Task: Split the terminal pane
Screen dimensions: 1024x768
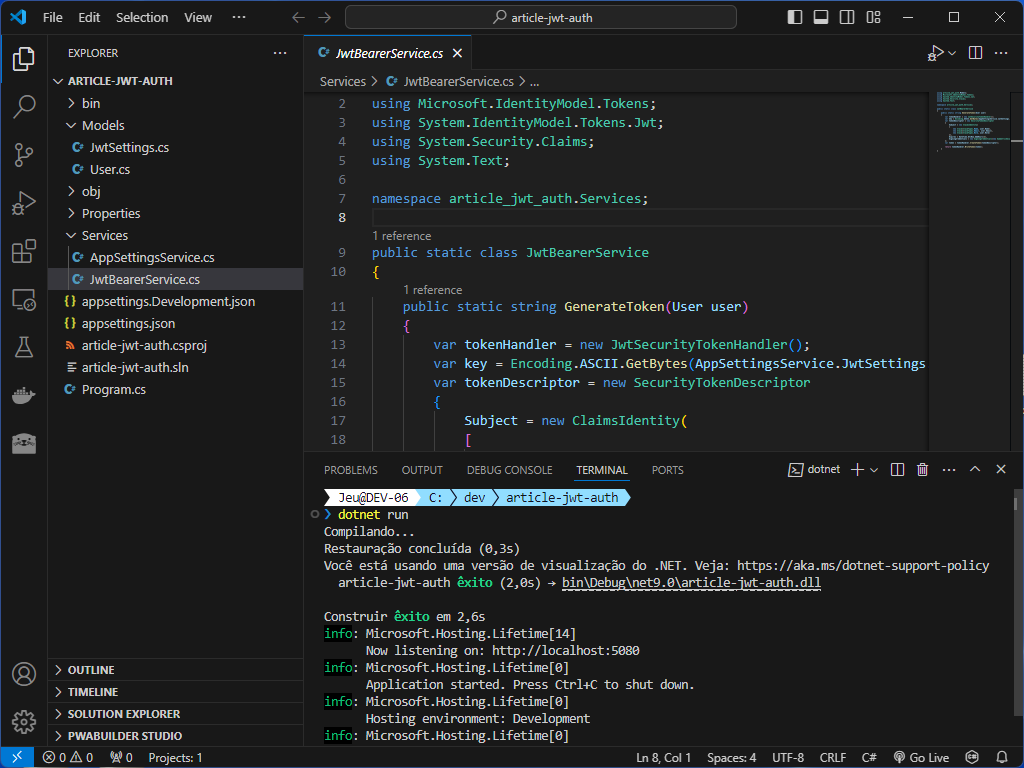Action: tap(897, 470)
